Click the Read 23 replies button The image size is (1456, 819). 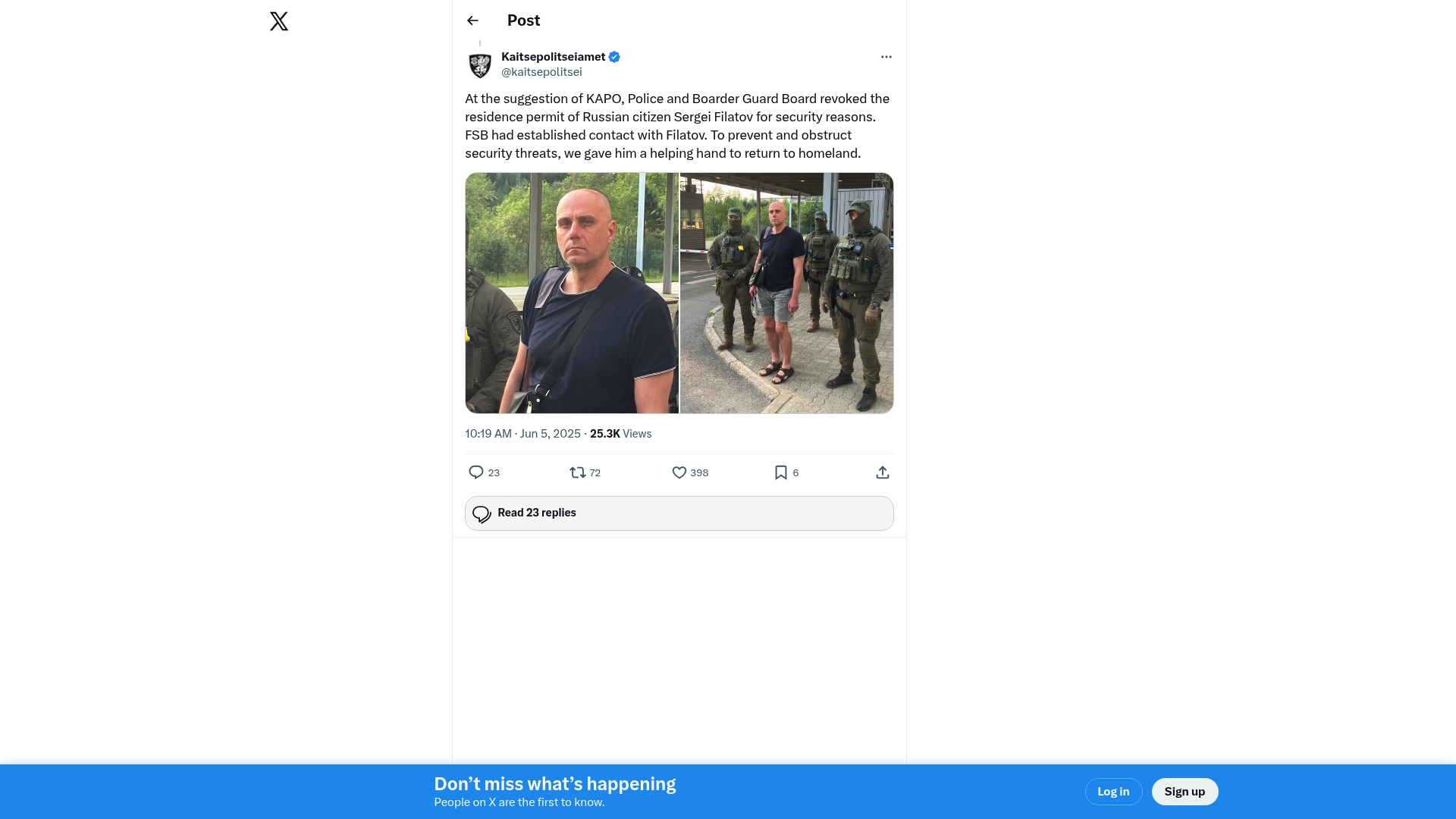tap(679, 513)
